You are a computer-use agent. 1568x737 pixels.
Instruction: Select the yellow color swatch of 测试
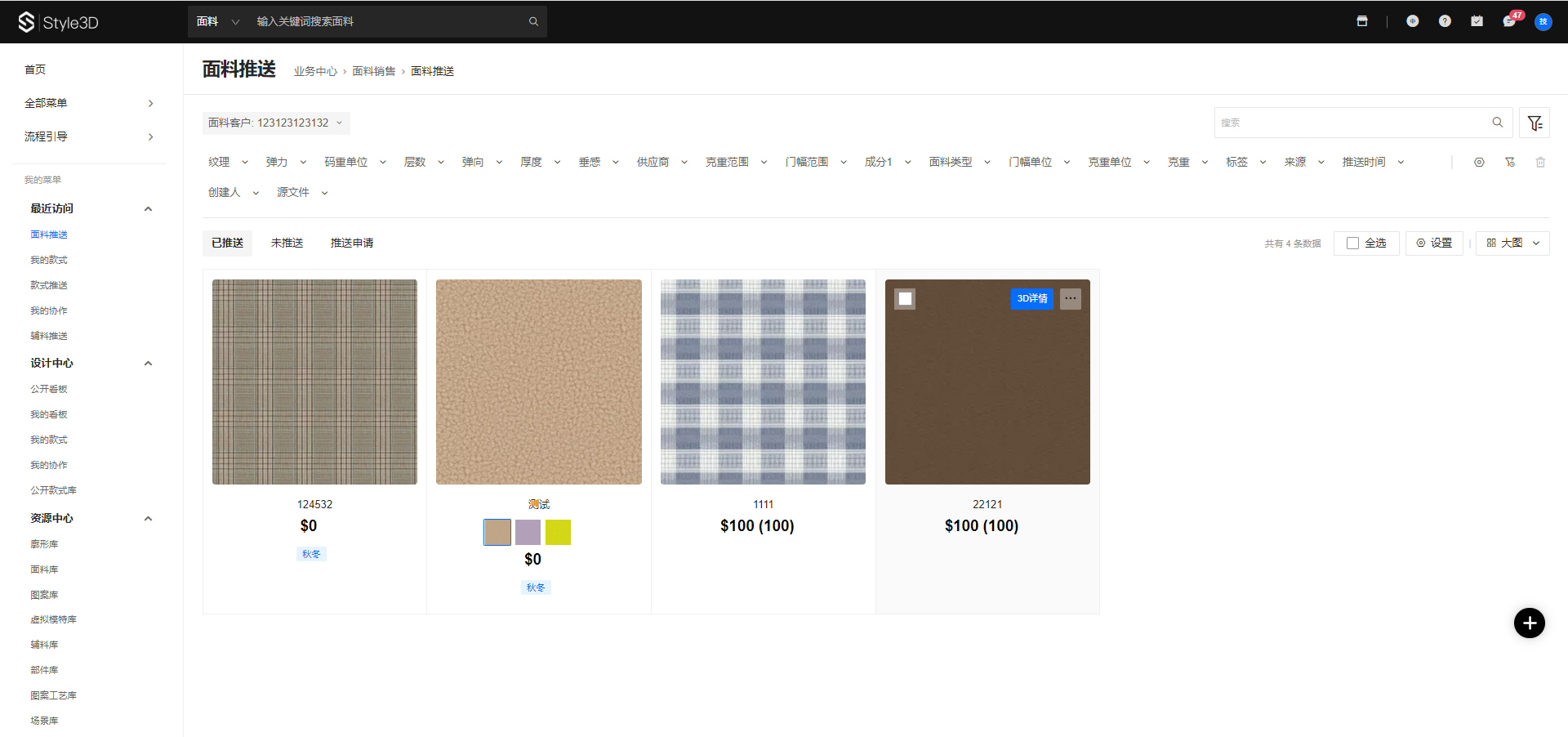click(558, 533)
